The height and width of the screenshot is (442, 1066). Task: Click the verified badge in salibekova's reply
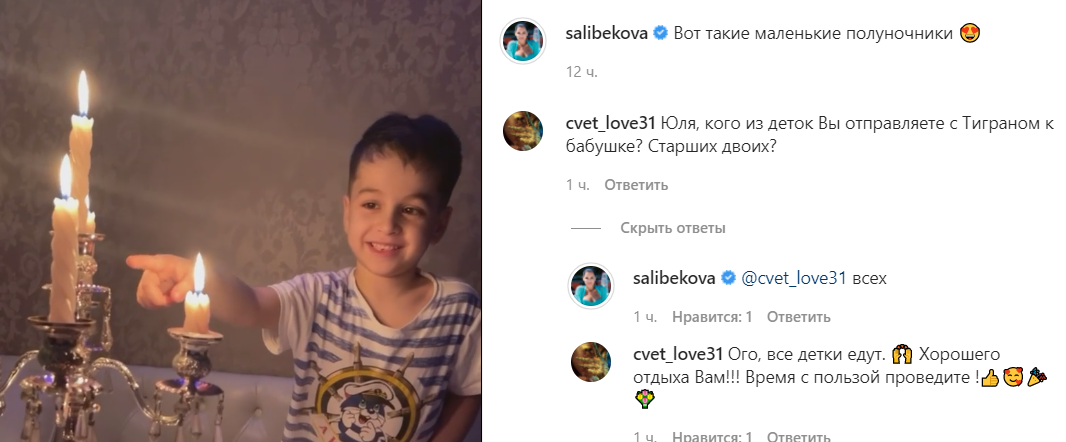(x=728, y=278)
